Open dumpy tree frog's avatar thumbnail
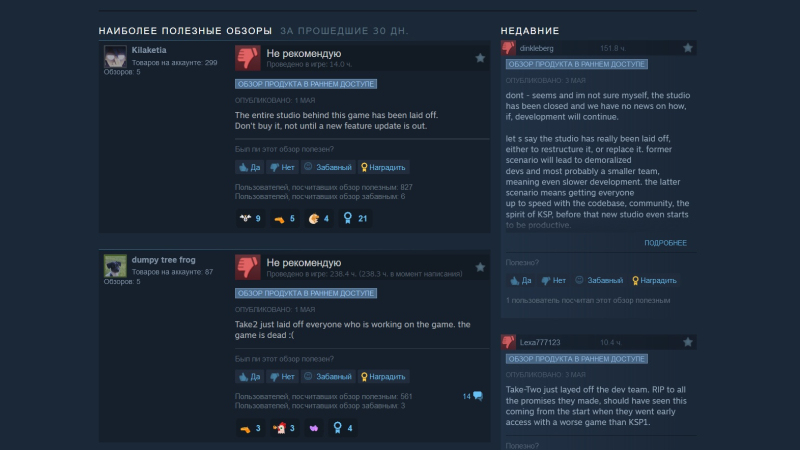Viewport: 800px width, 450px height. point(115,266)
